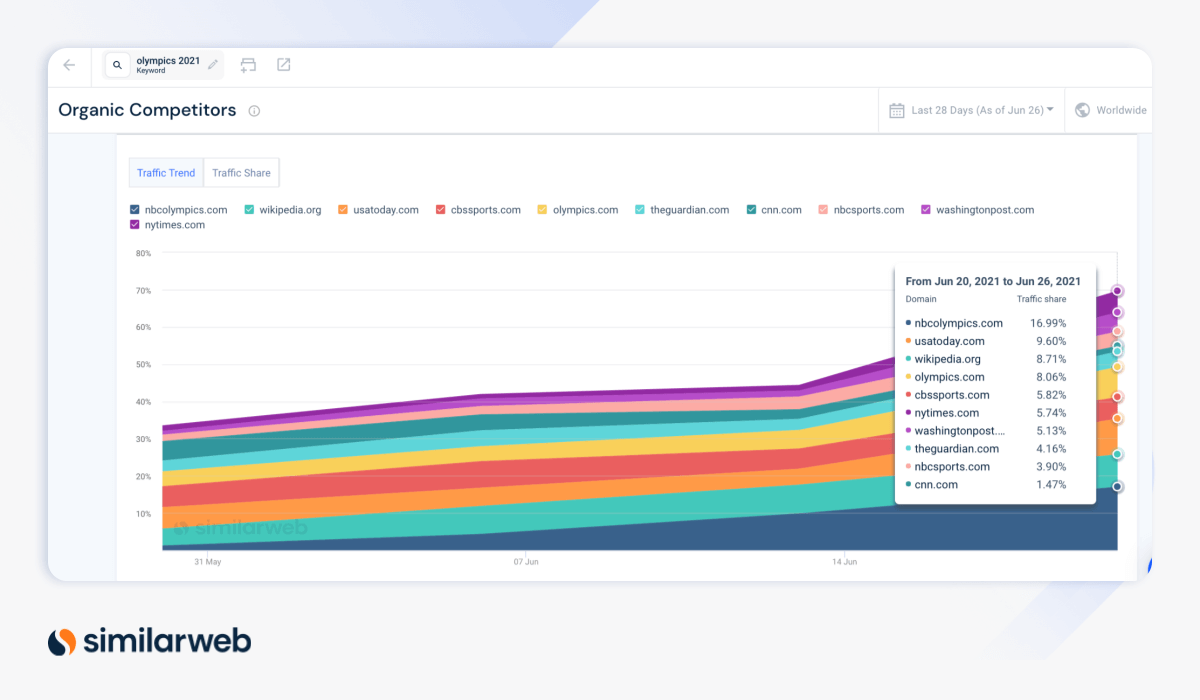The image size is (1200, 700).
Task: Click the 3.90% value in the tooltip
Action: point(1051,467)
